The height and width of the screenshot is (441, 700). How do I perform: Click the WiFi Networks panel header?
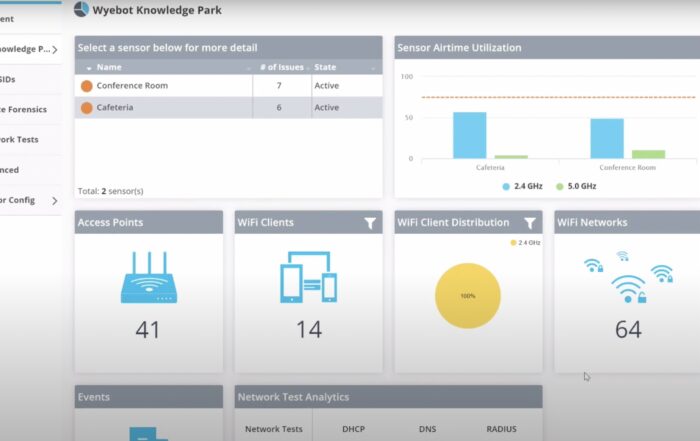pyautogui.click(x=627, y=222)
